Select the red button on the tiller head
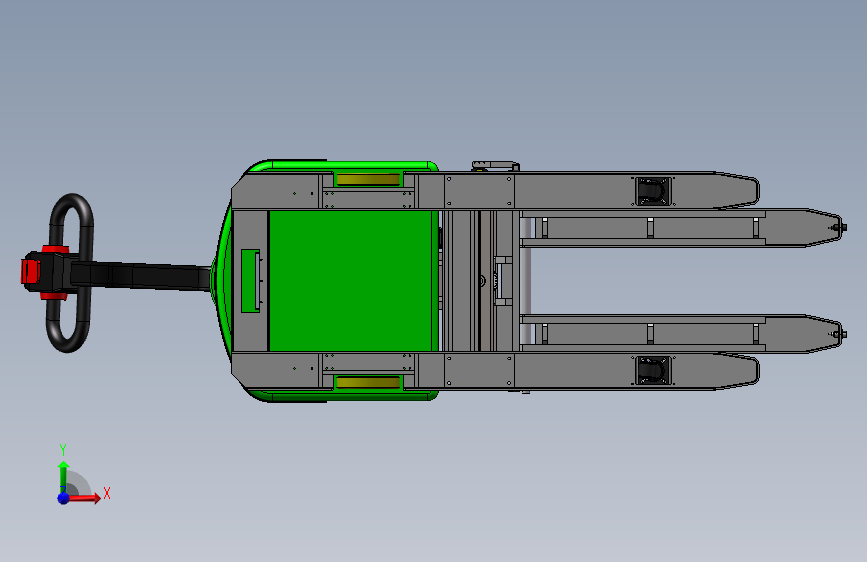The width and height of the screenshot is (867, 562). coord(30,272)
